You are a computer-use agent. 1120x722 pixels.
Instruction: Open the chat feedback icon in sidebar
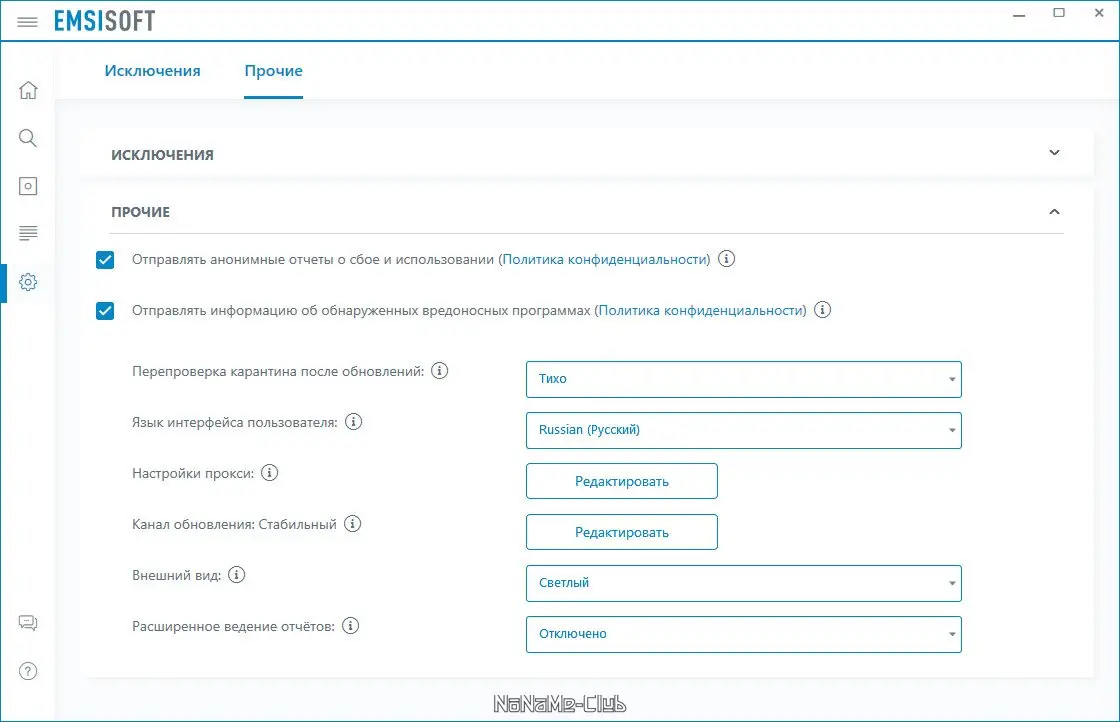pyautogui.click(x=28, y=623)
